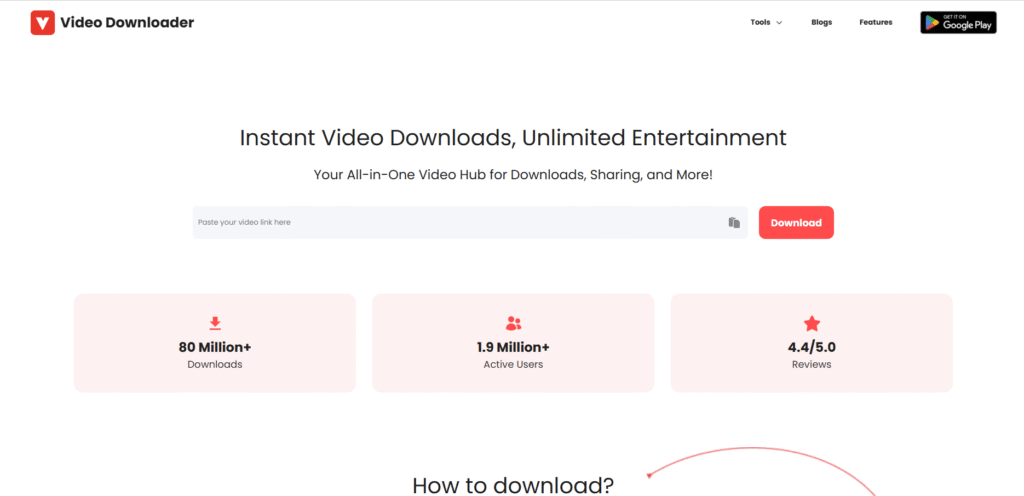The height and width of the screenshot is (496, 1024).
Task: Go to the Features section
Action: coord(875,22)
